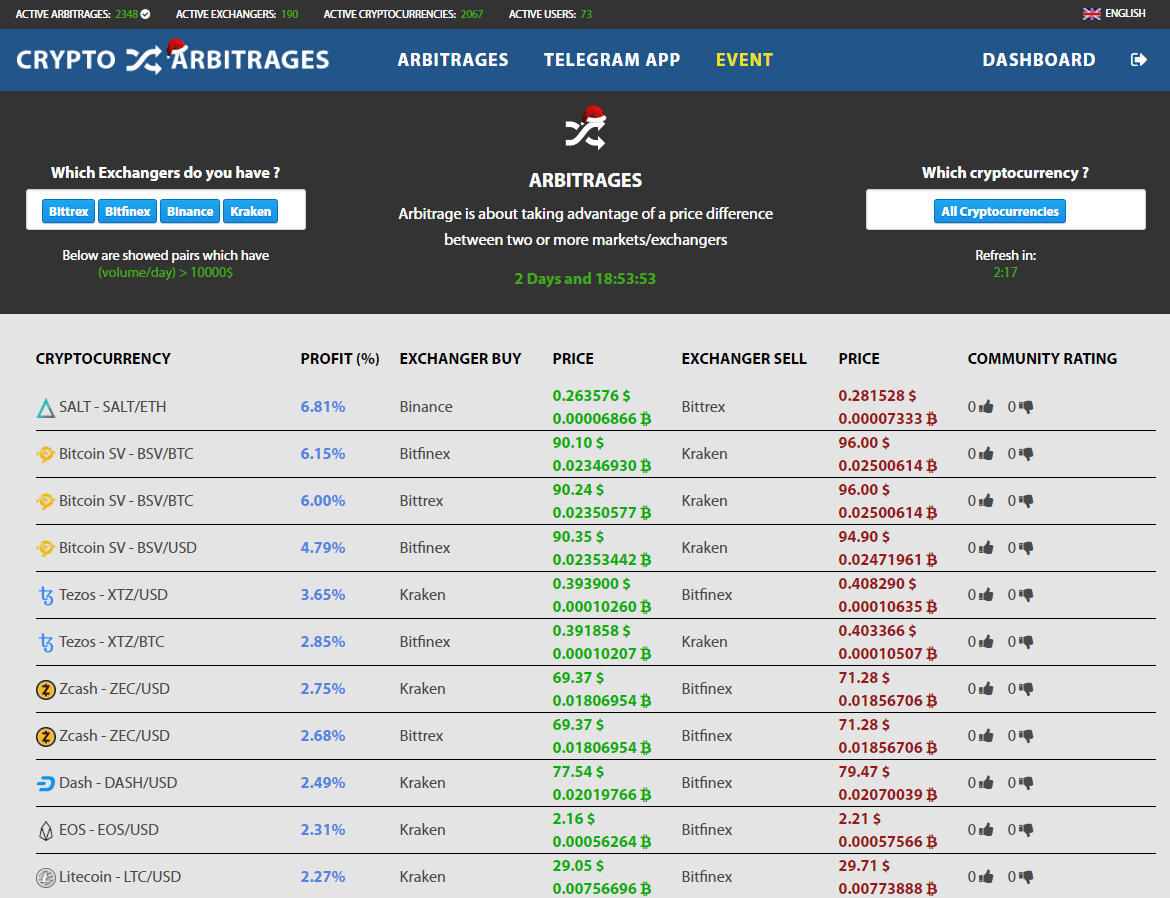Click the (volume/day) > 10000$ note
1170x898 pixels.
pyautogui.click(x=166, y=272)
